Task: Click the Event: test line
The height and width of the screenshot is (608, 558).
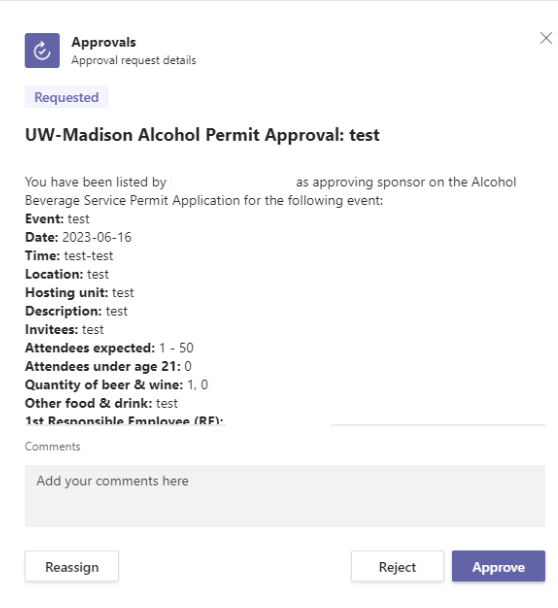Action: (57, 219)
